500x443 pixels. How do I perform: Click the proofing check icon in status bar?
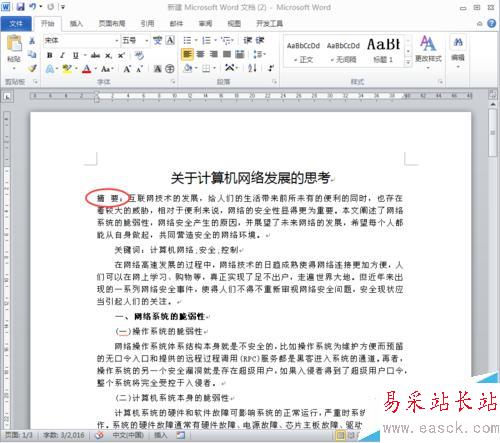point(99,435)
